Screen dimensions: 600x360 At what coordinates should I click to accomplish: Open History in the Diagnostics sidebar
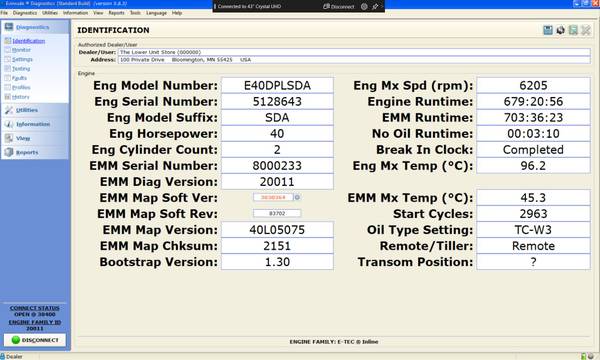pyautogui.click(x=21, y=97)
